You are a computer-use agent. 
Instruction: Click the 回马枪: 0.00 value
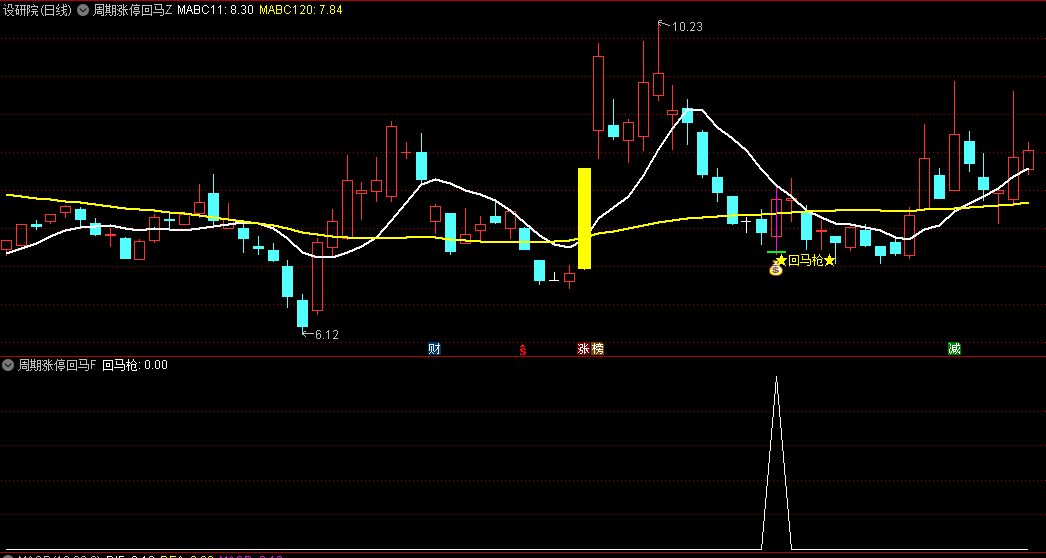coord(135,365)
